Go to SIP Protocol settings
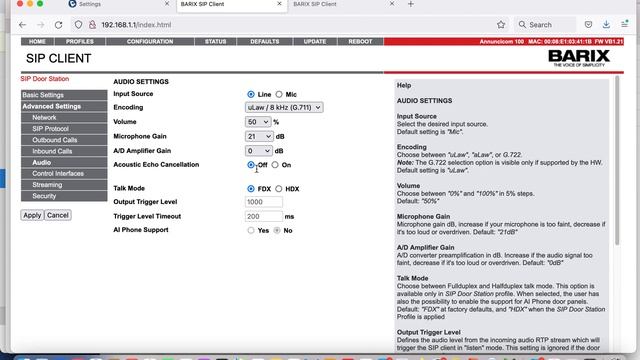 coord(64,129)
